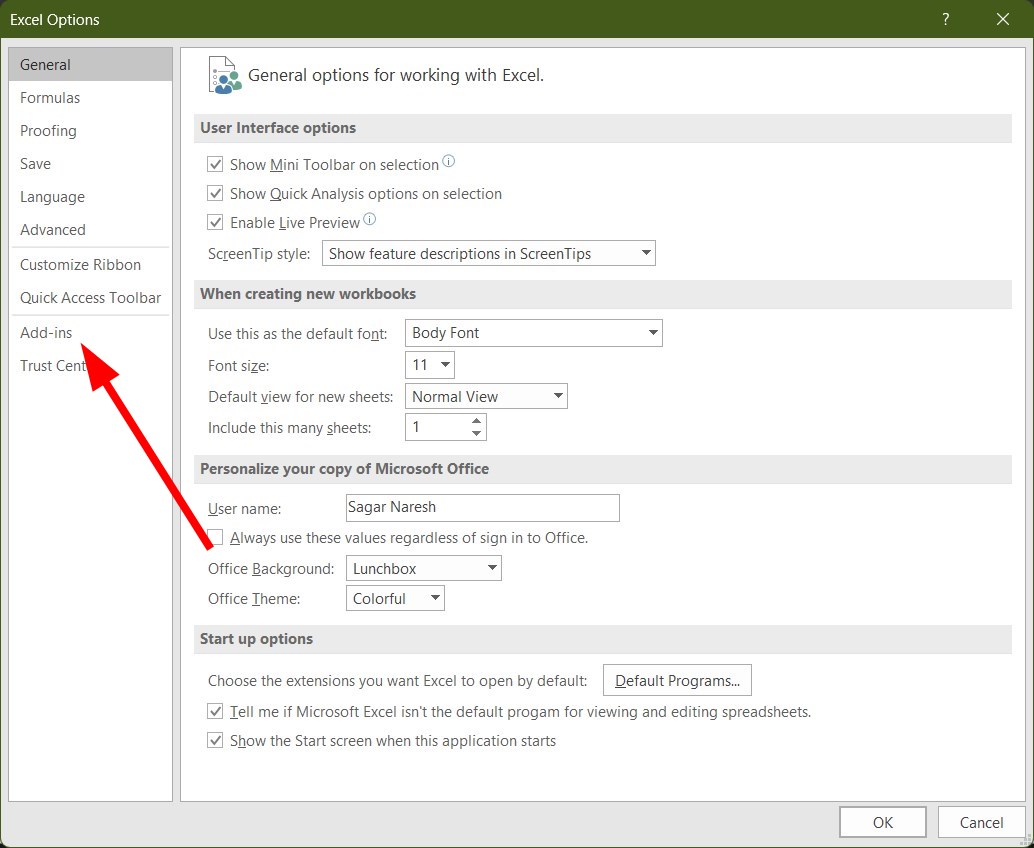Open the Add-ins category
Viewport: 1034px width, 848px height.
(x=90, y=332)
